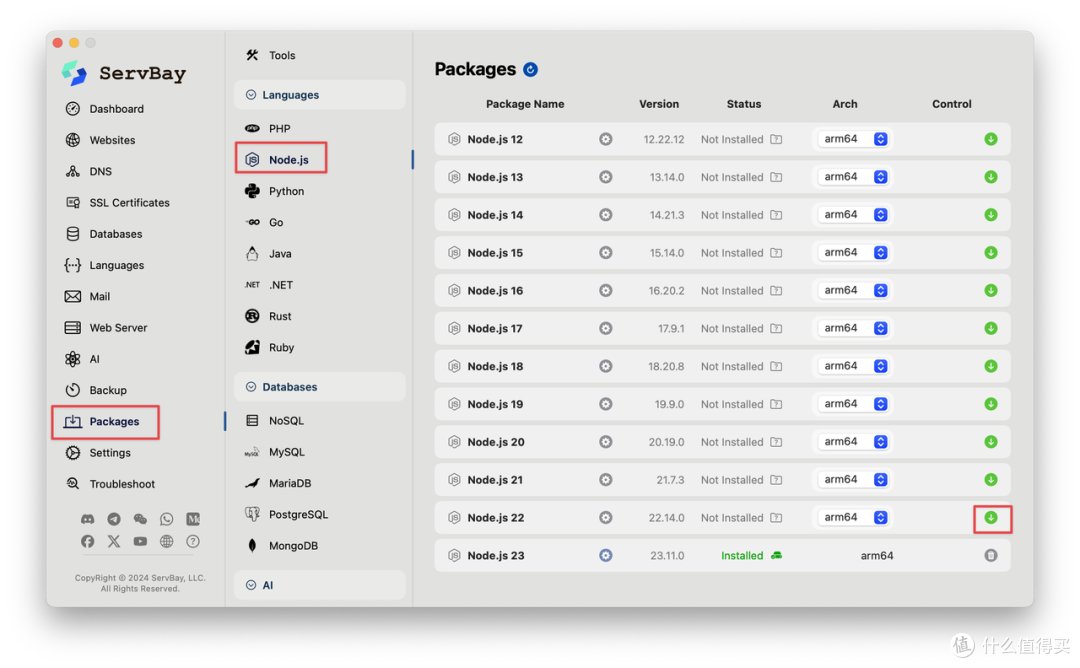Click the Node.js 23 settings gear icon
This screenshot has height=668, width=1080.
(x=605, y=556)
